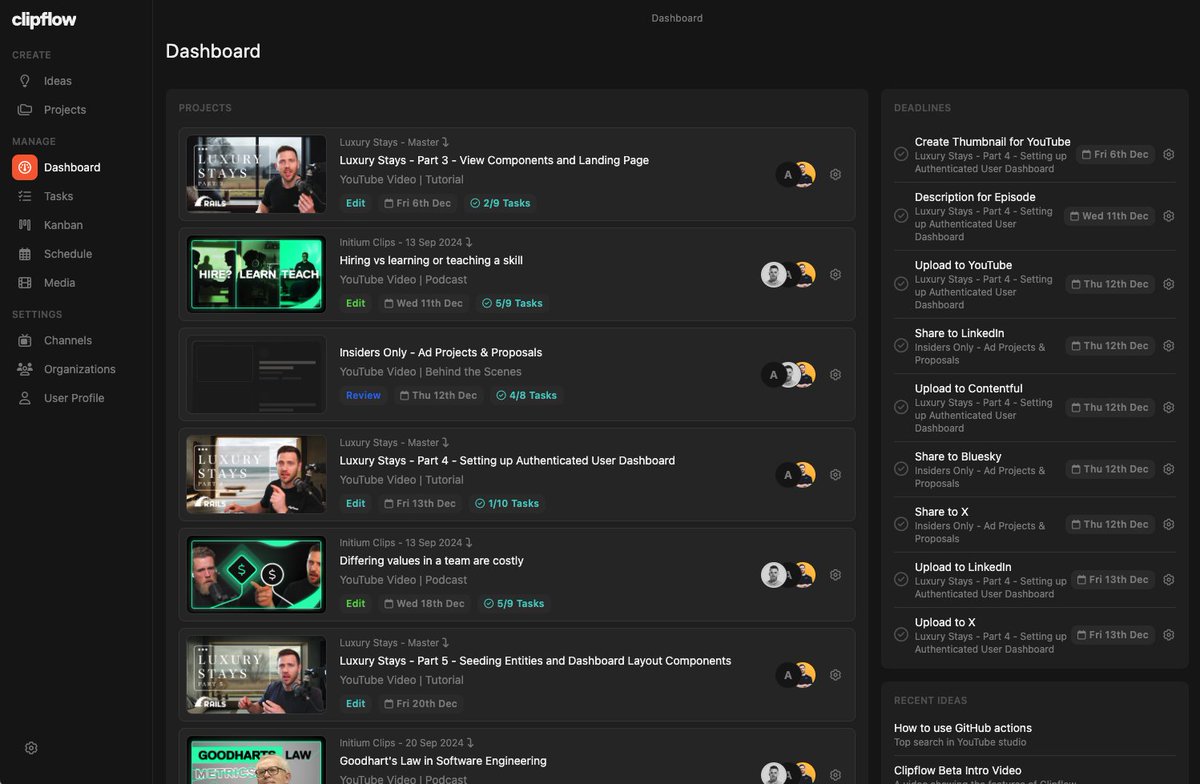Open gear for Share to LinkedIn deadline
This screenshot has height=784, width=1200.
pyautogui.click(x=1168, y=346)
